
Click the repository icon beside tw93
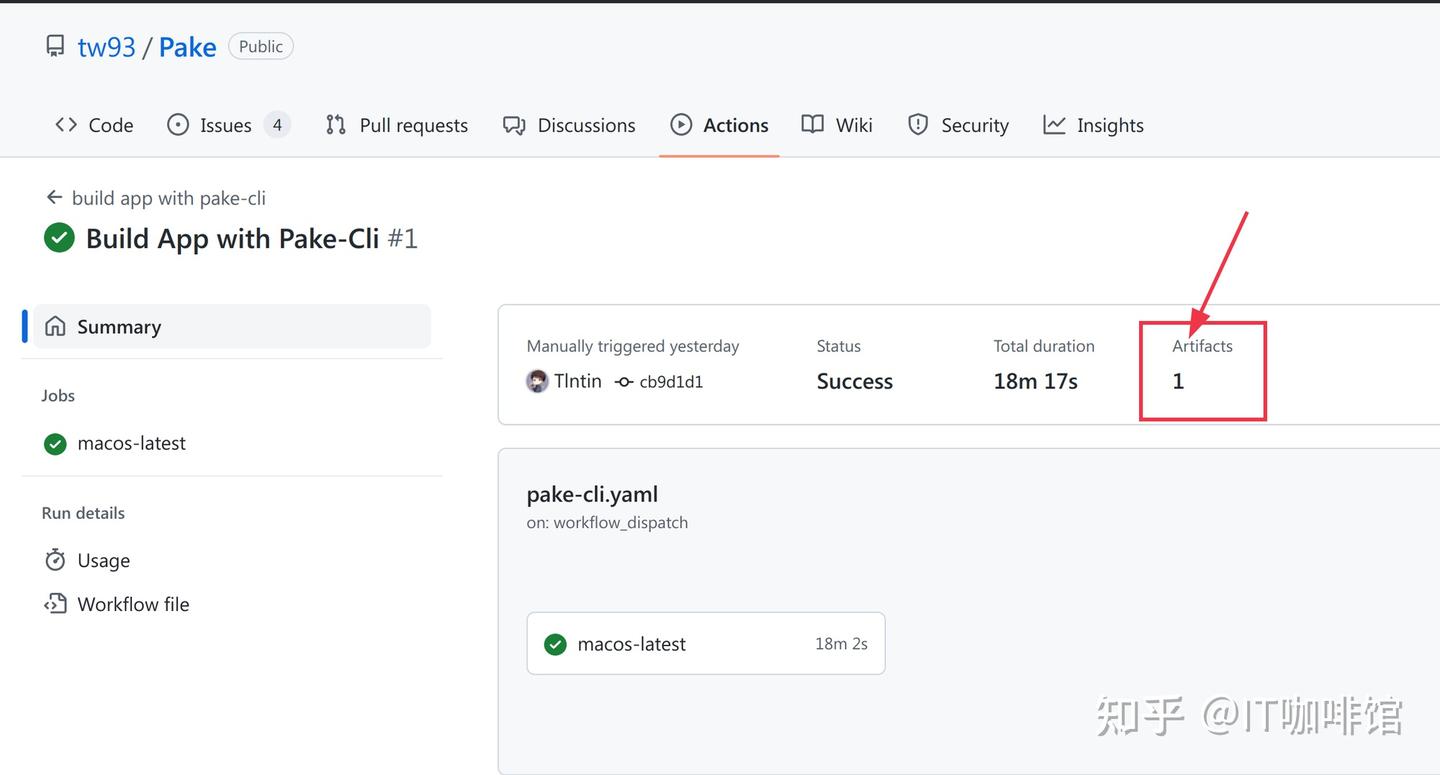pos(56,46)
